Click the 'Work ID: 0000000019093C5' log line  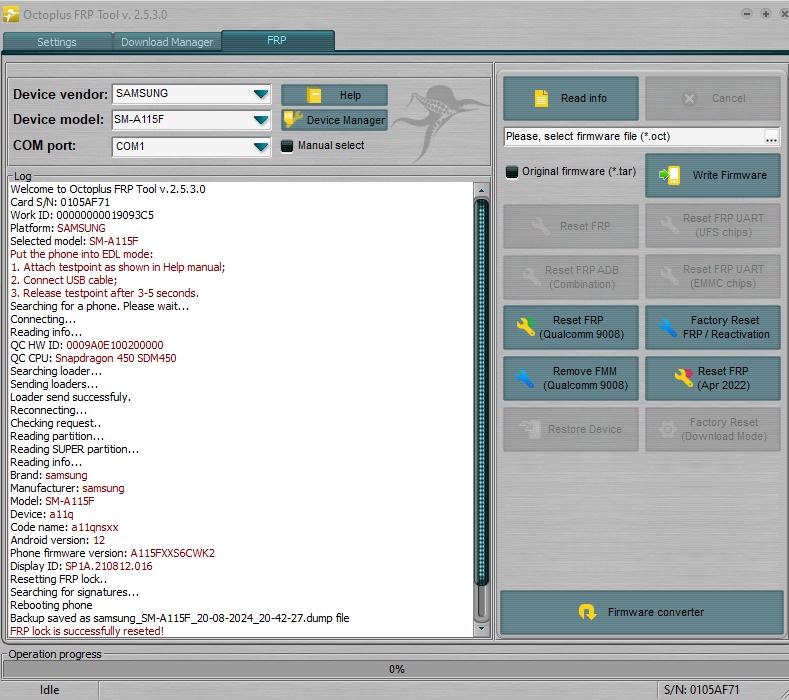tap(82, 215)
